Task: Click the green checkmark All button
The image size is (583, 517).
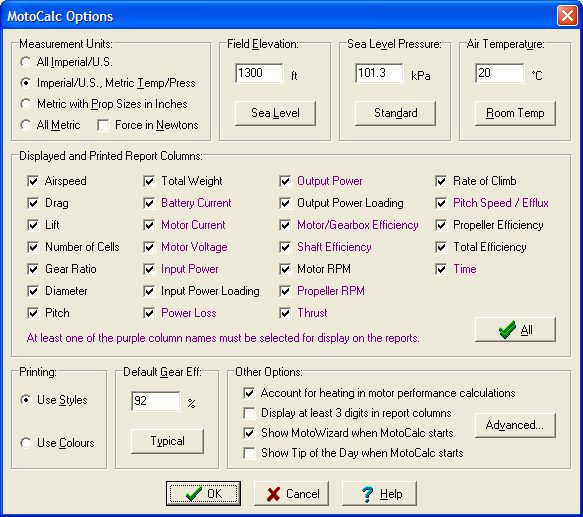Action: coord(515,330)
